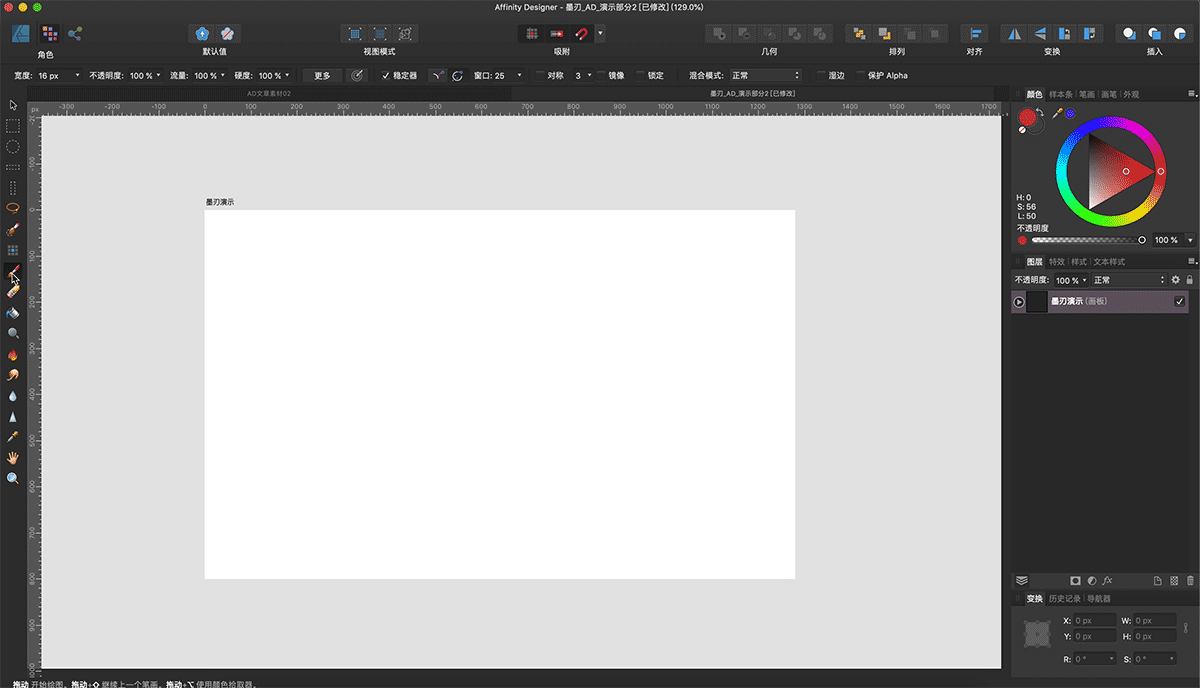Open the brush 不透明度 dropdown in context toolbar
Viewport: 1200px width, 688px height.
coord(158,75)
